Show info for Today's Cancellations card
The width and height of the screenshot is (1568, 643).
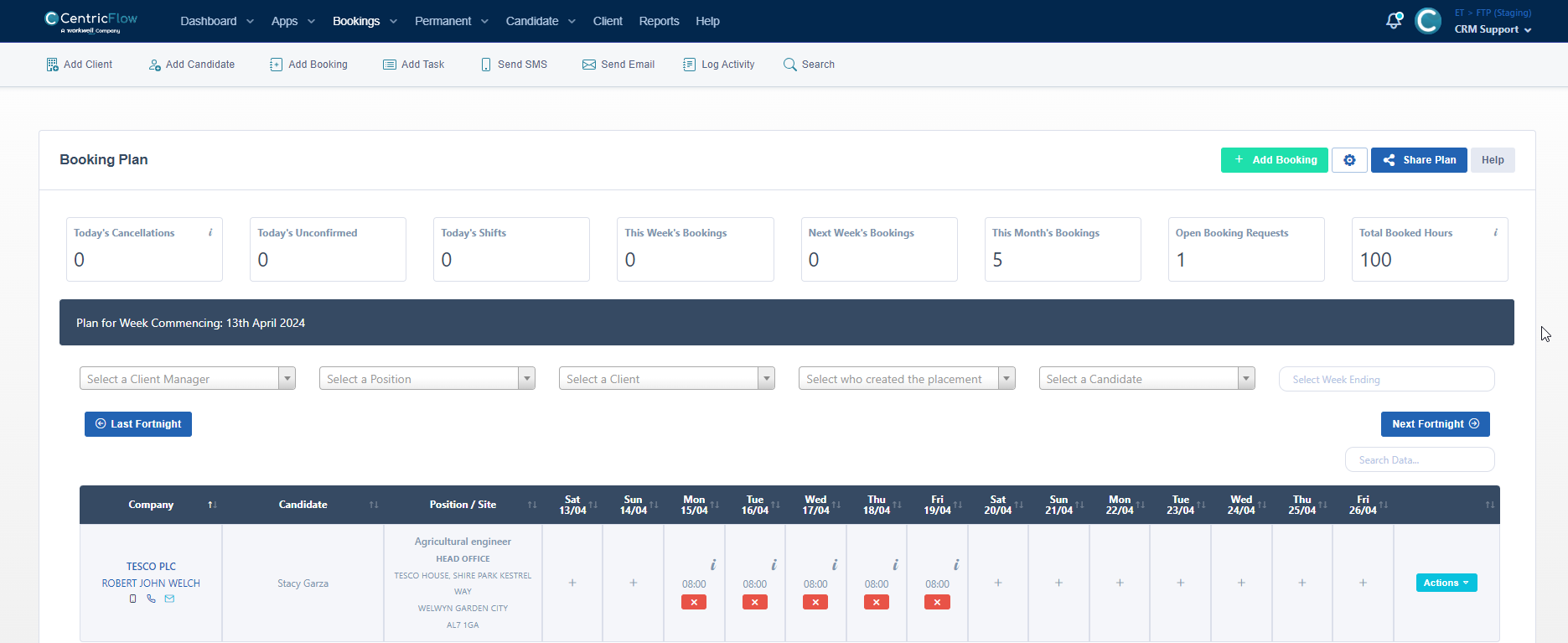pos(210,233)
